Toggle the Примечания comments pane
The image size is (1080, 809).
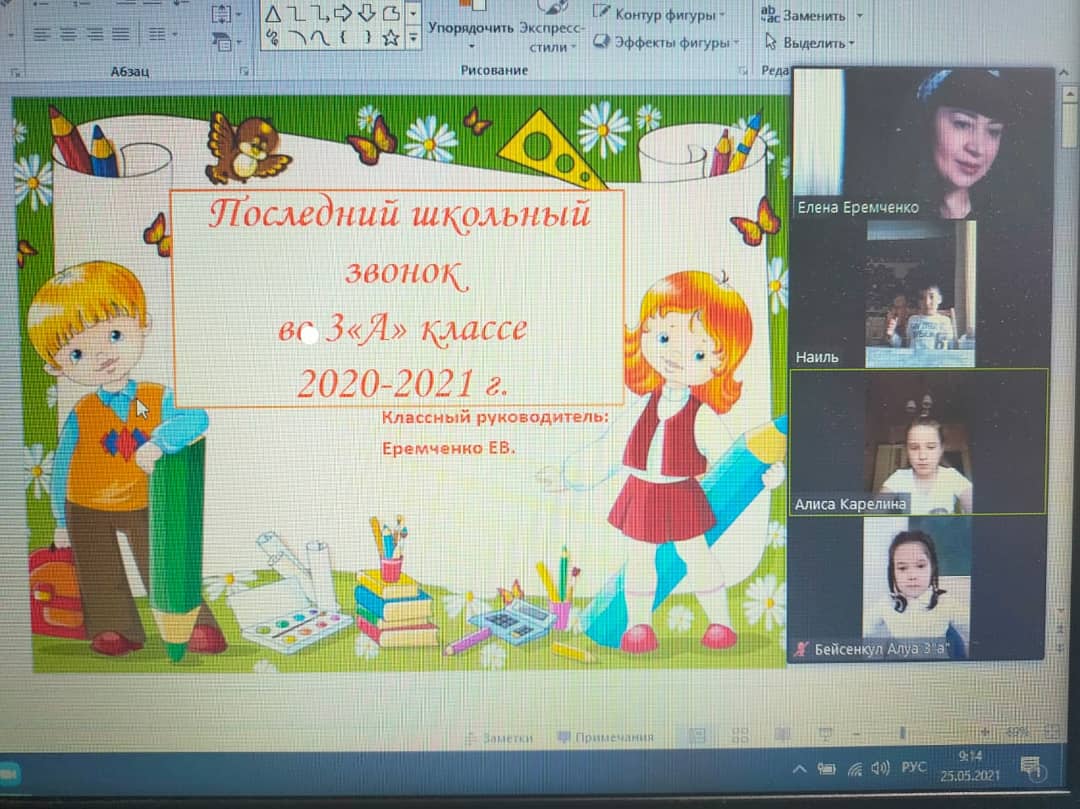[x=605, y=737]
